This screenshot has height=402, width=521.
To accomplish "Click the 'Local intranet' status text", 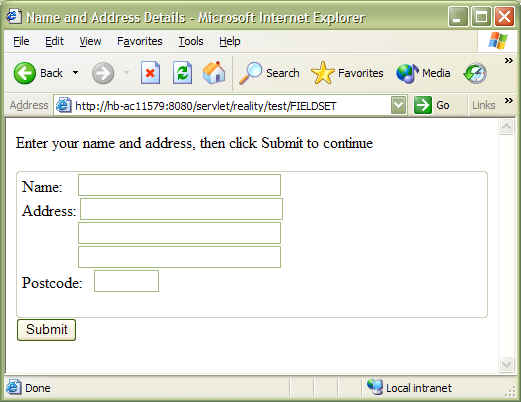I will point(419,388).
